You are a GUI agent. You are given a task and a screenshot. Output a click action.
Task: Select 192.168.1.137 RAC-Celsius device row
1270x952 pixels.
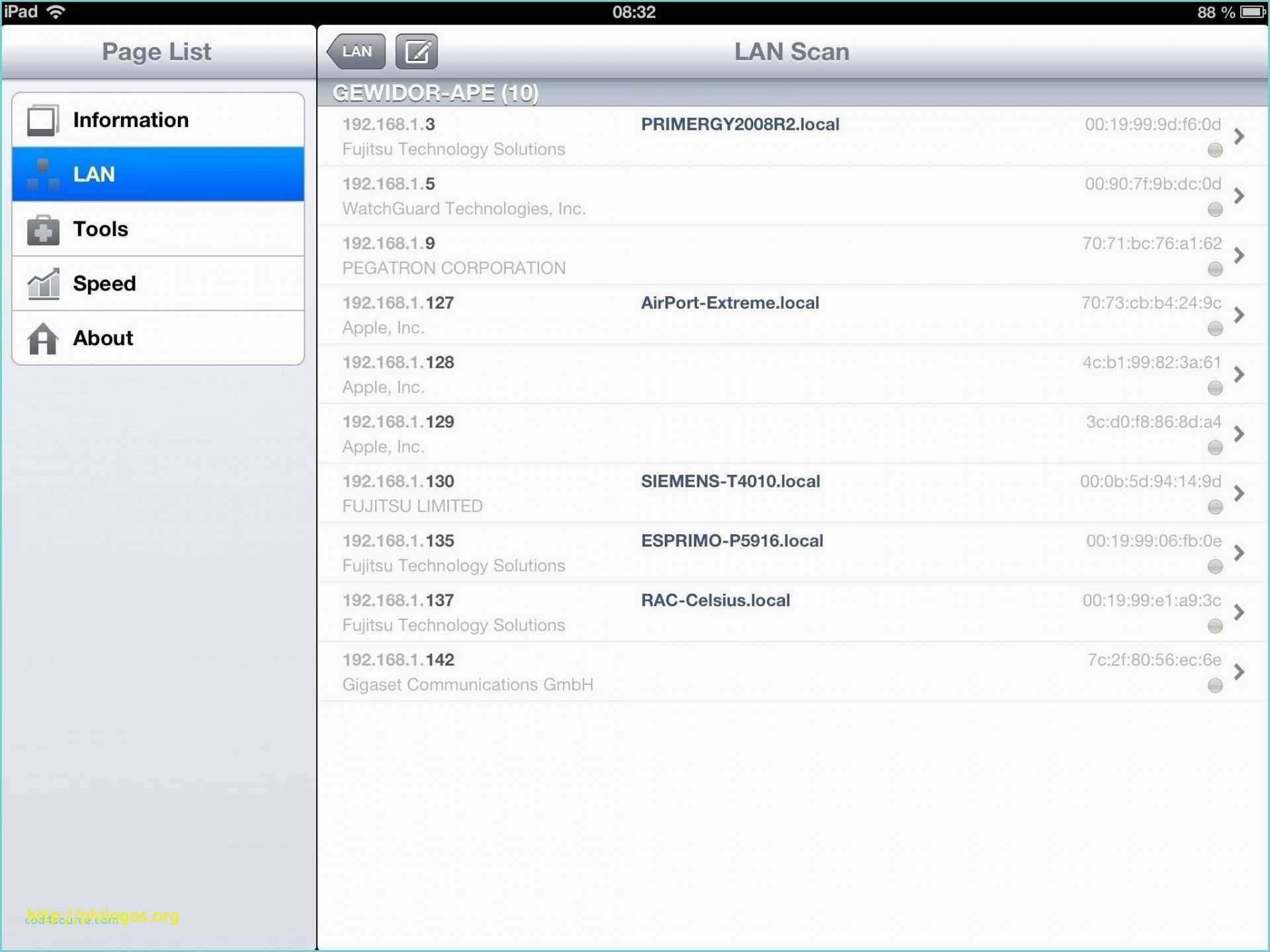coord(794,610)
